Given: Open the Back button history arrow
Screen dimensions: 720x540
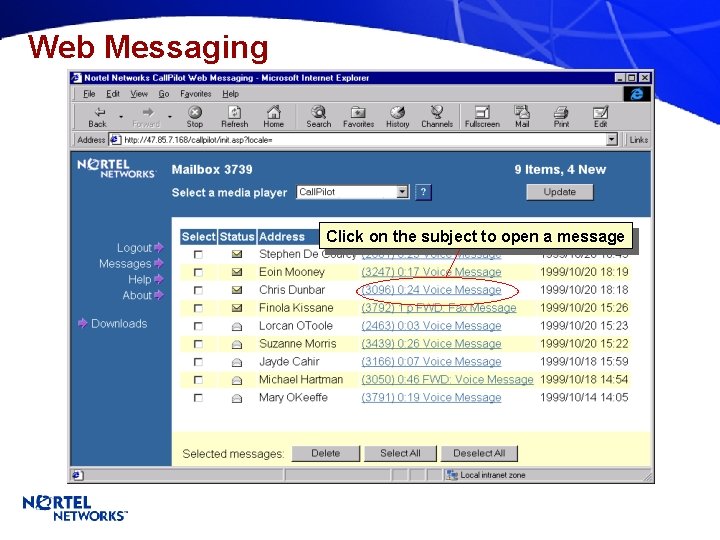Looking at the screenshot, I should 121,117.
